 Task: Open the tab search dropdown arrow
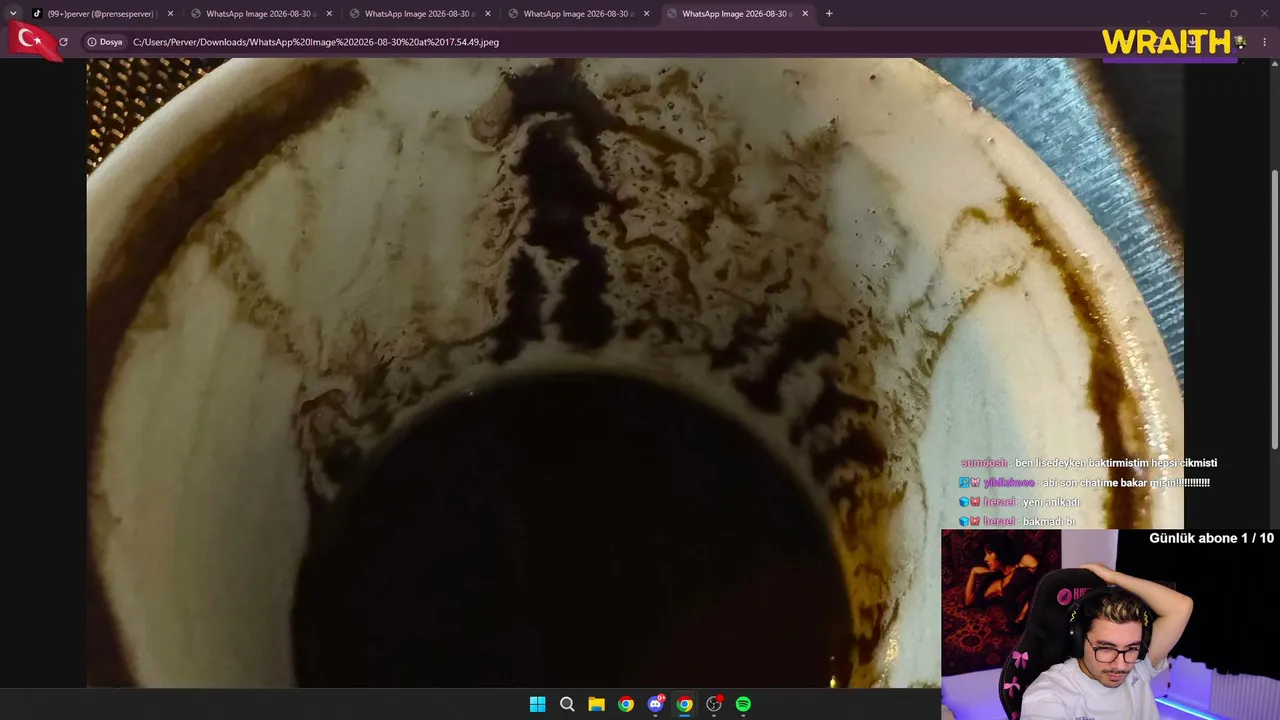(x=13, y=14)
